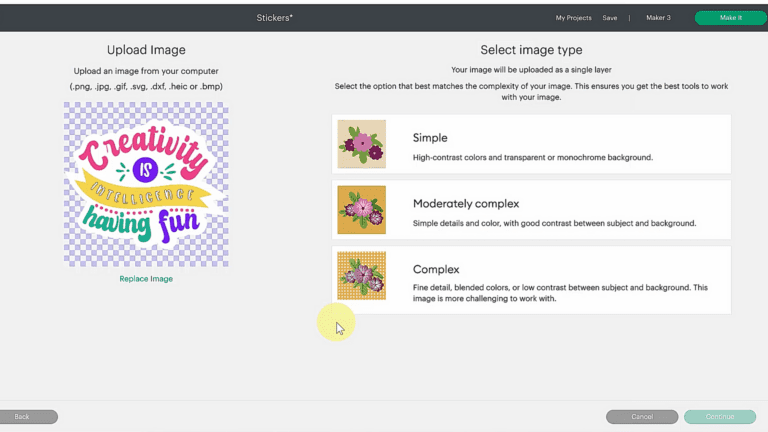Cancel the image upload
The width and height of the screenshot is (768, 432).
point(642,417)
